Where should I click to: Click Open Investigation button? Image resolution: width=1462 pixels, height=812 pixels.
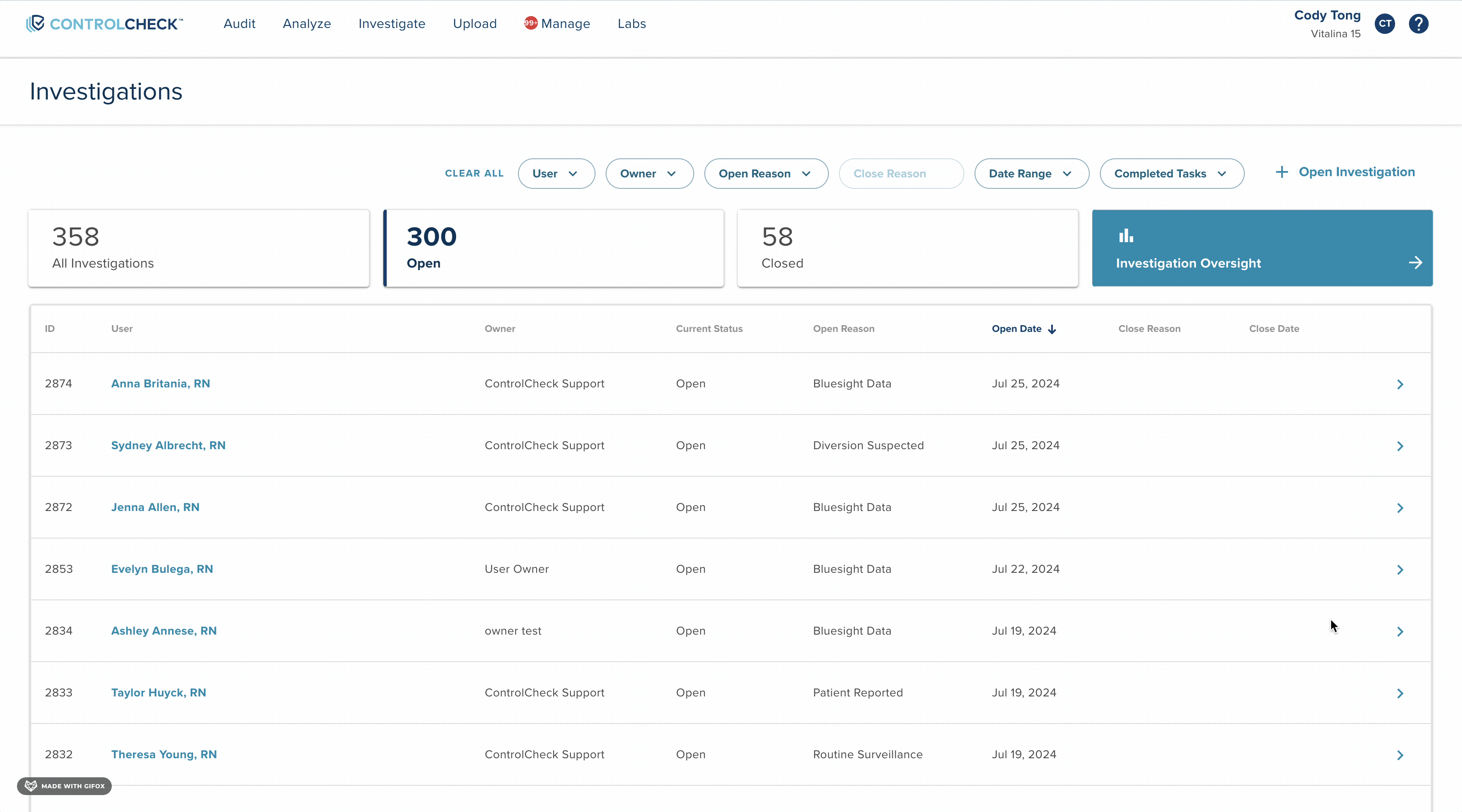tap(1345, 172)
